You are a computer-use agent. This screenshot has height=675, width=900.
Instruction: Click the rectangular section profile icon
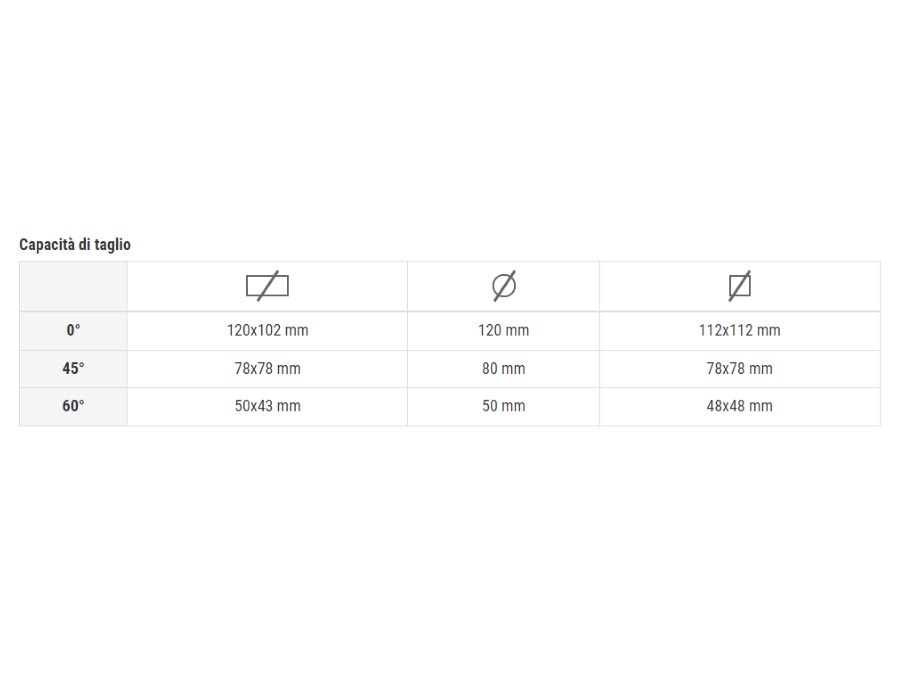(x=267, y=286)
